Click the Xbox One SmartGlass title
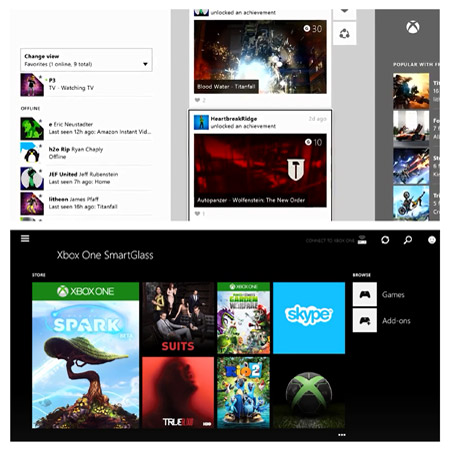The width and height of the screenshot is (450, 450). (105, 255)
